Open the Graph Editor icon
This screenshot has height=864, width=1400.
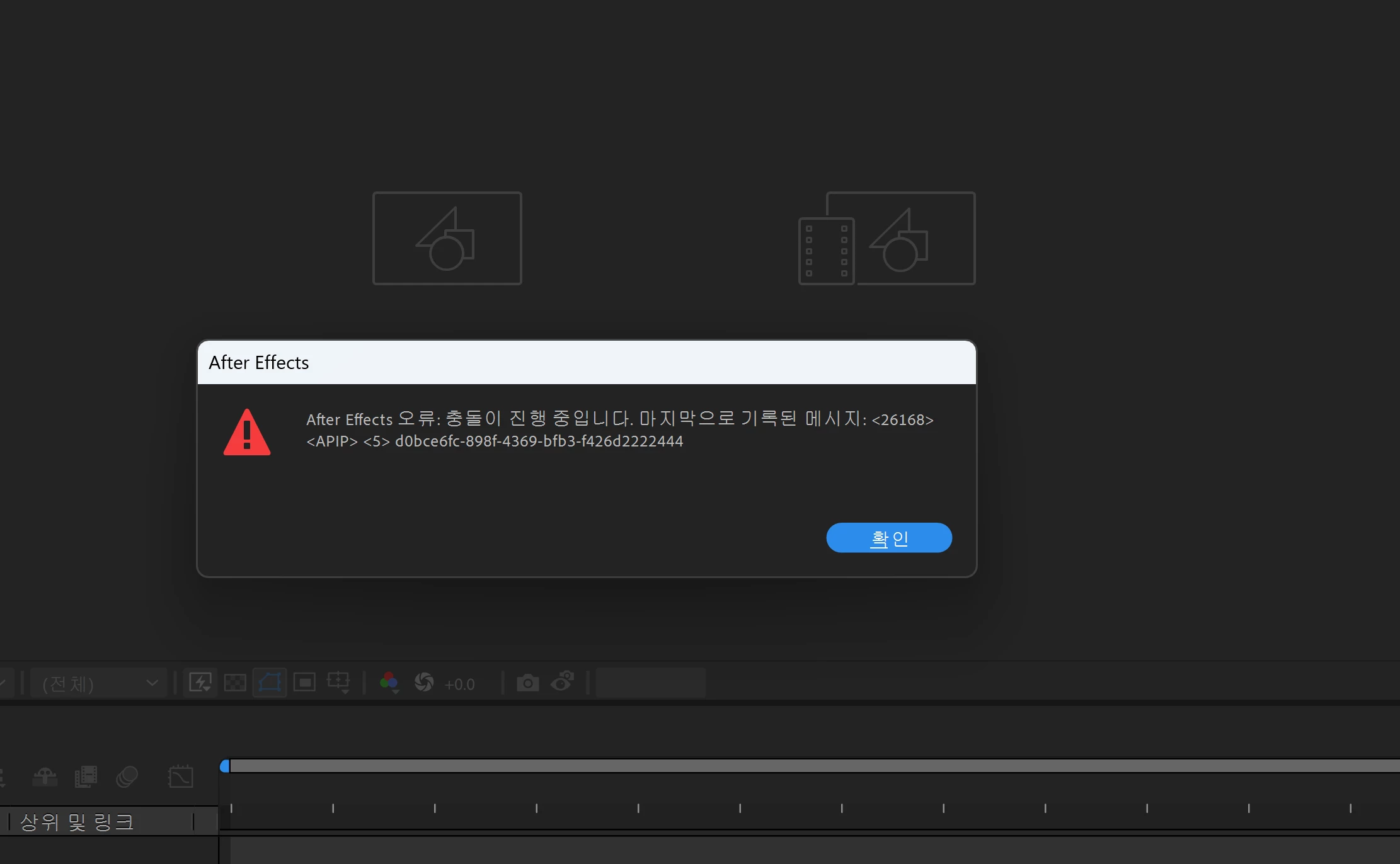tap(181, 777)
